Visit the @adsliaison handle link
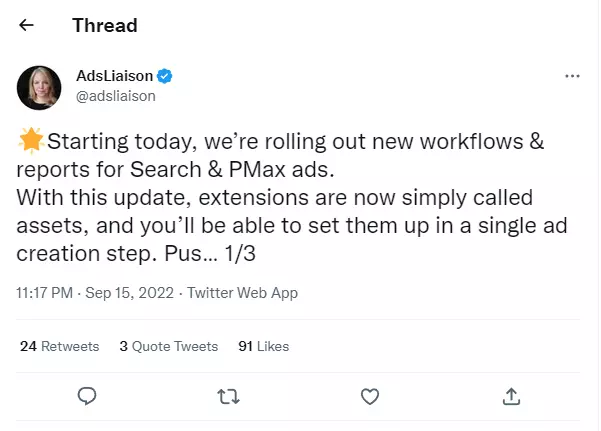This screenshot has height=431, width=601. point(115,96)
